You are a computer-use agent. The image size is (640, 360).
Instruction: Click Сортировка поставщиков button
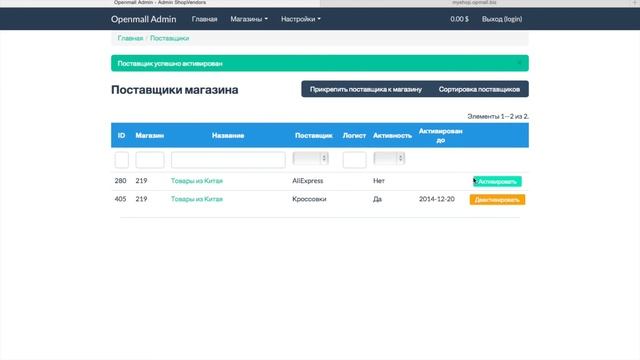(x=479, y=89)
